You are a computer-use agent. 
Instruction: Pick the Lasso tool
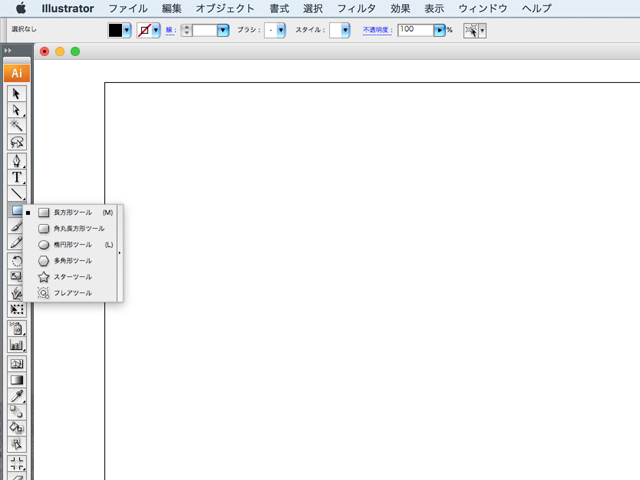tap(17, 143)
